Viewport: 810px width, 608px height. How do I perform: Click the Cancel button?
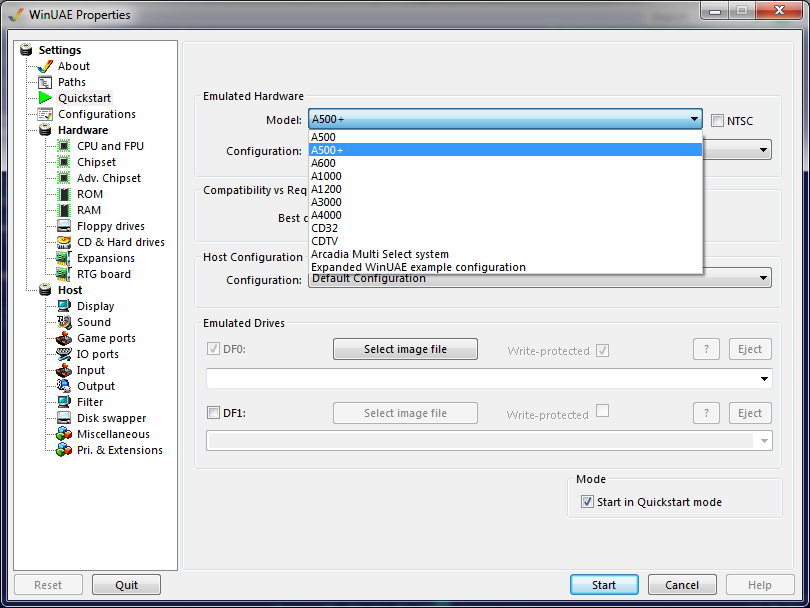click(682, 585)
